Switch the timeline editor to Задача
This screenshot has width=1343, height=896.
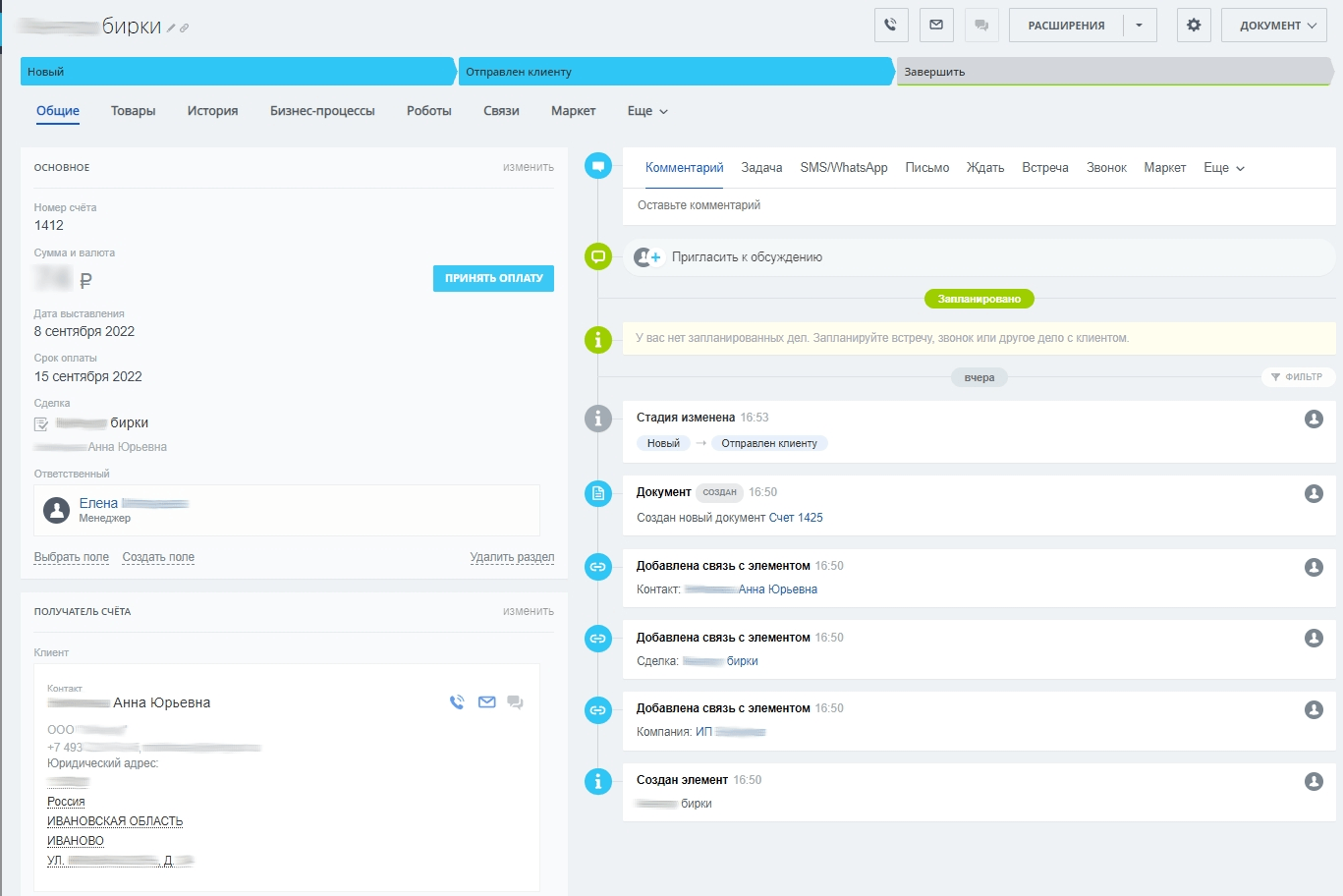pos(761,168)
